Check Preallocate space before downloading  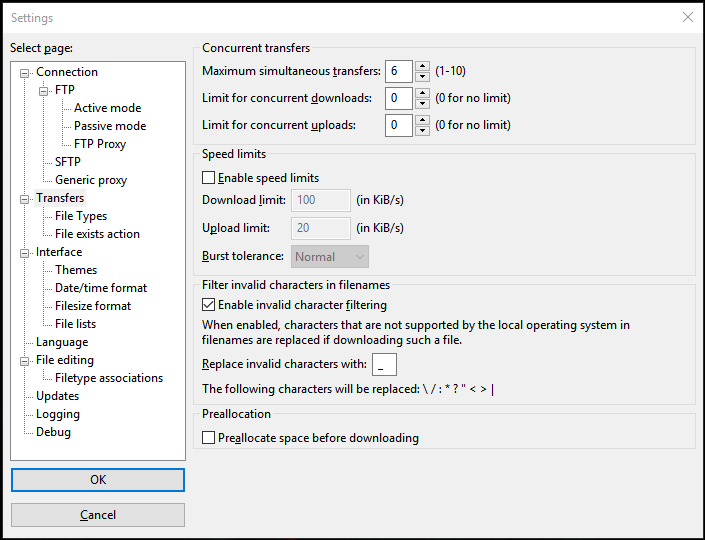209,438
